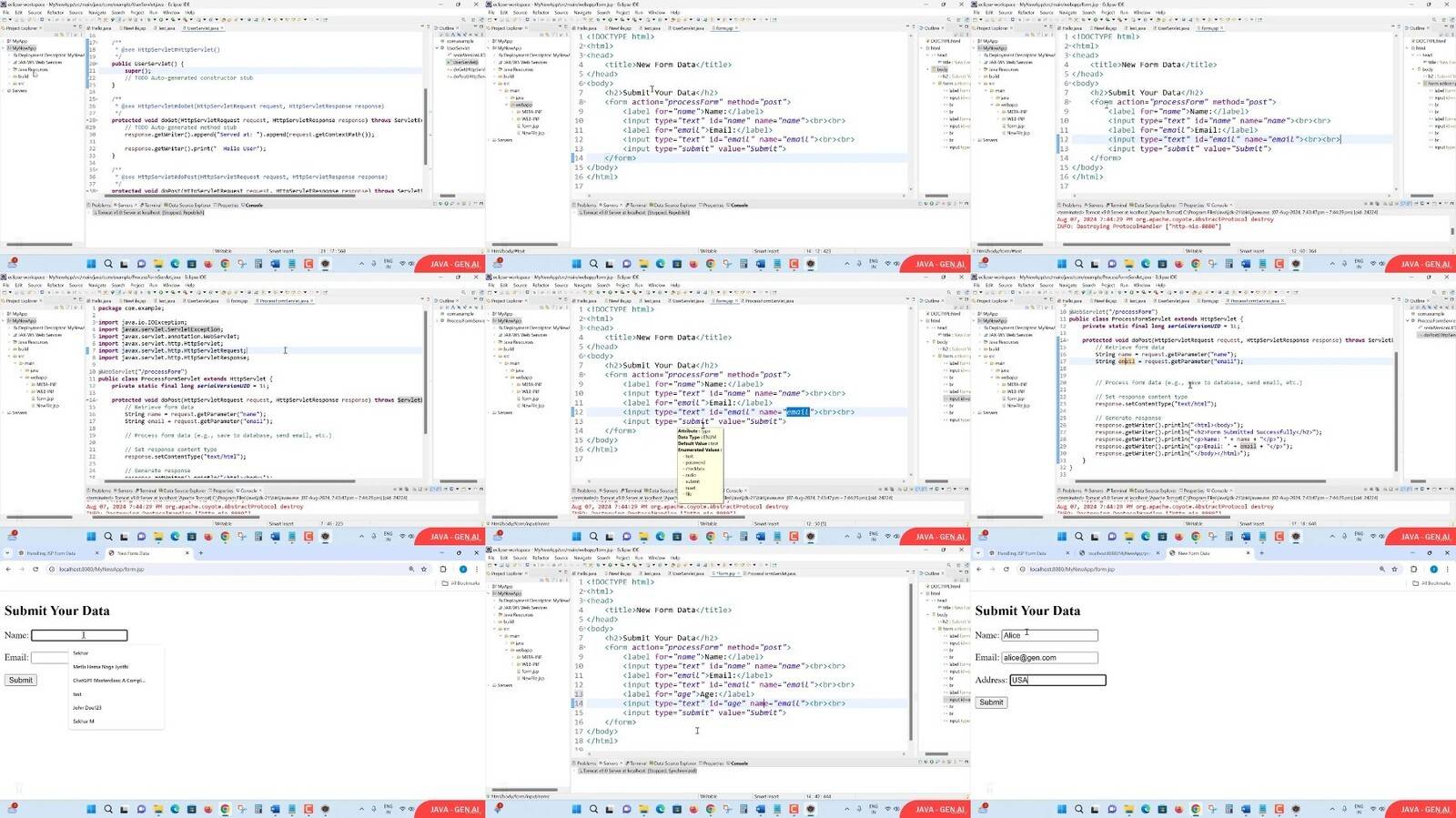
Task: Select localhost:8080 tab in browser showing Address field
Action: tap(1118, 552)
